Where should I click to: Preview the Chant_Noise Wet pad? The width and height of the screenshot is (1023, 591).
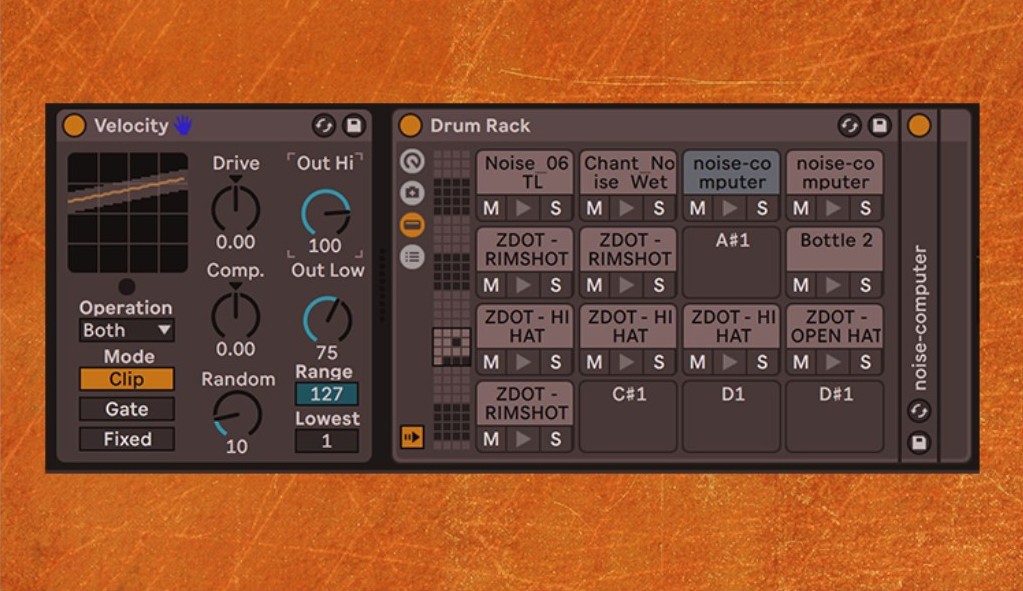tap(627, 209)
